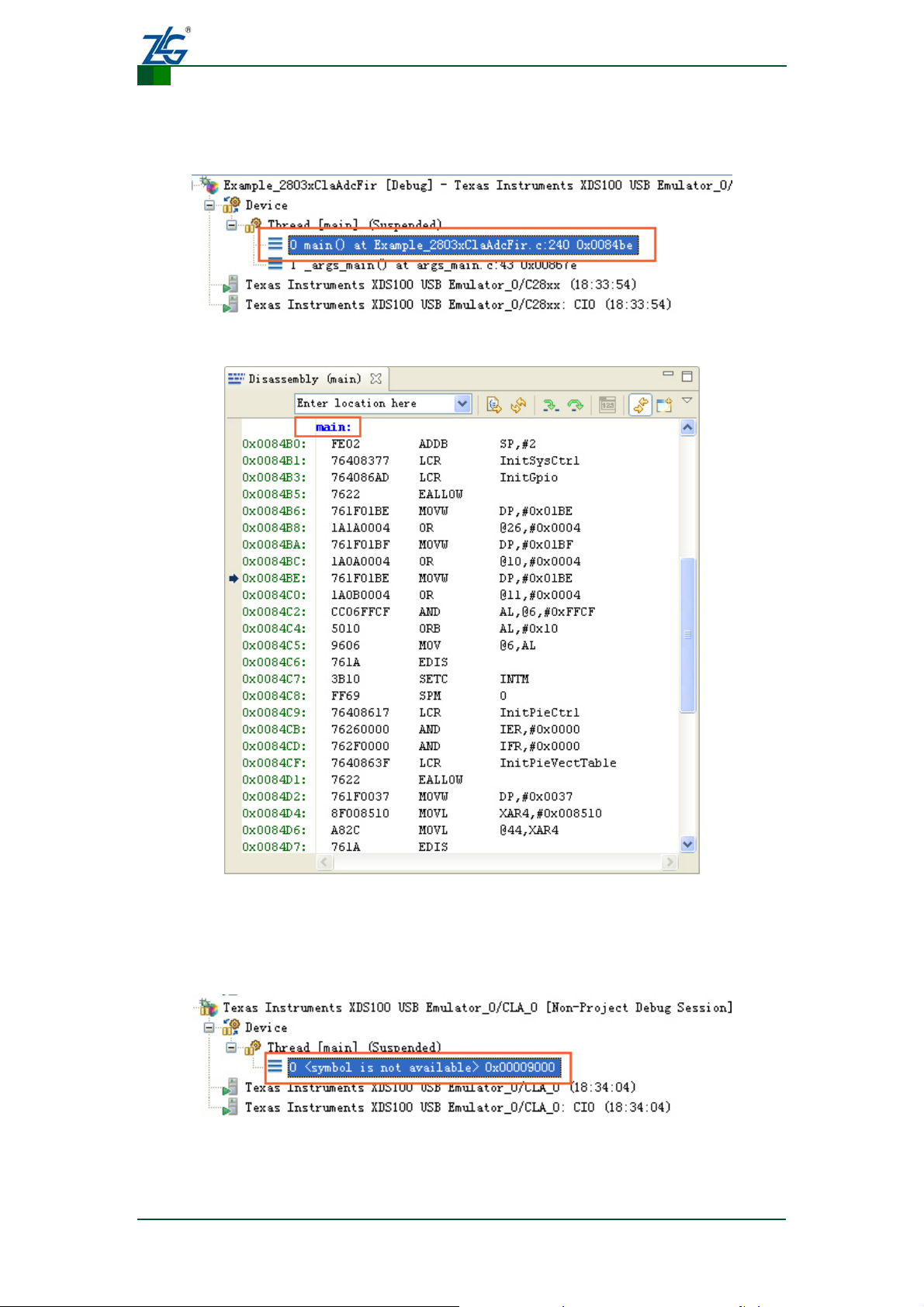Image resolution: width=924 pixels, height=1307 pixels.
Task: Click the Open New View icon
Action: tap(664, 405)
